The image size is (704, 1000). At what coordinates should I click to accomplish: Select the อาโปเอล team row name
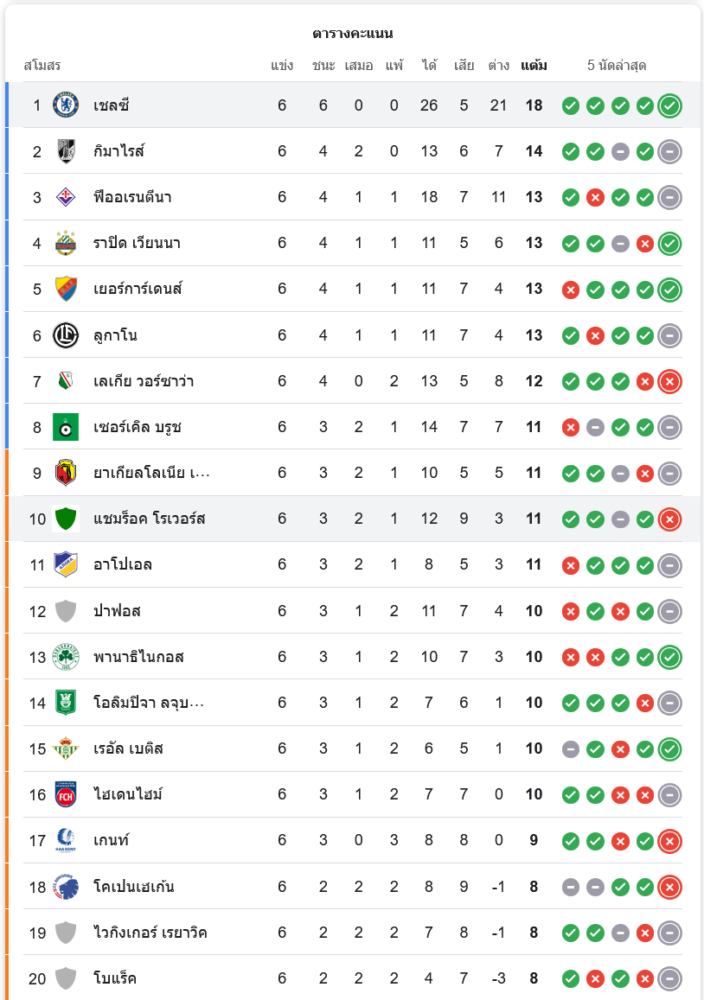pyautogui.click(x=122, y=565)
